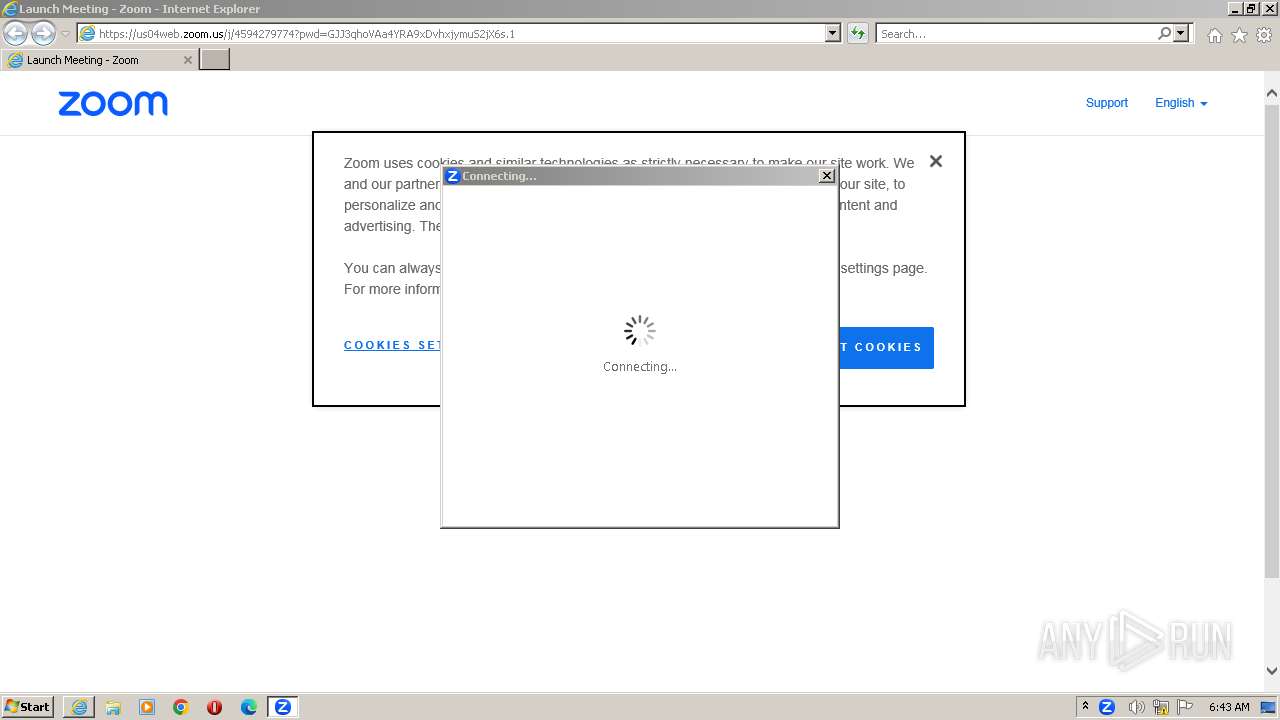Open a new blank tab
Viewport: 1280px width, 720px height.
(x=215, y=60)
